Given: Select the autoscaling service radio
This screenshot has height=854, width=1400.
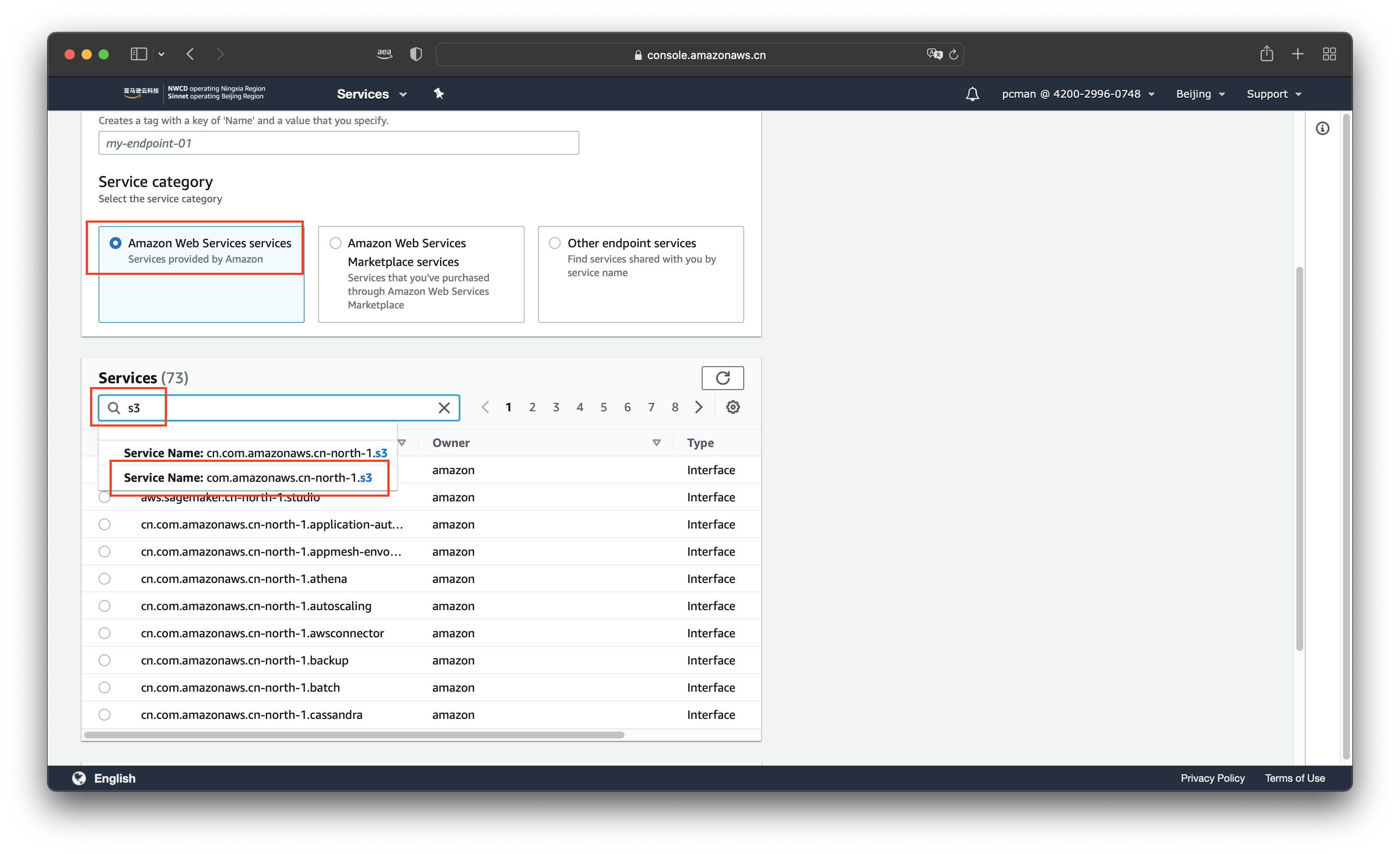Looking at the screenshot, I should click(104, 606).
